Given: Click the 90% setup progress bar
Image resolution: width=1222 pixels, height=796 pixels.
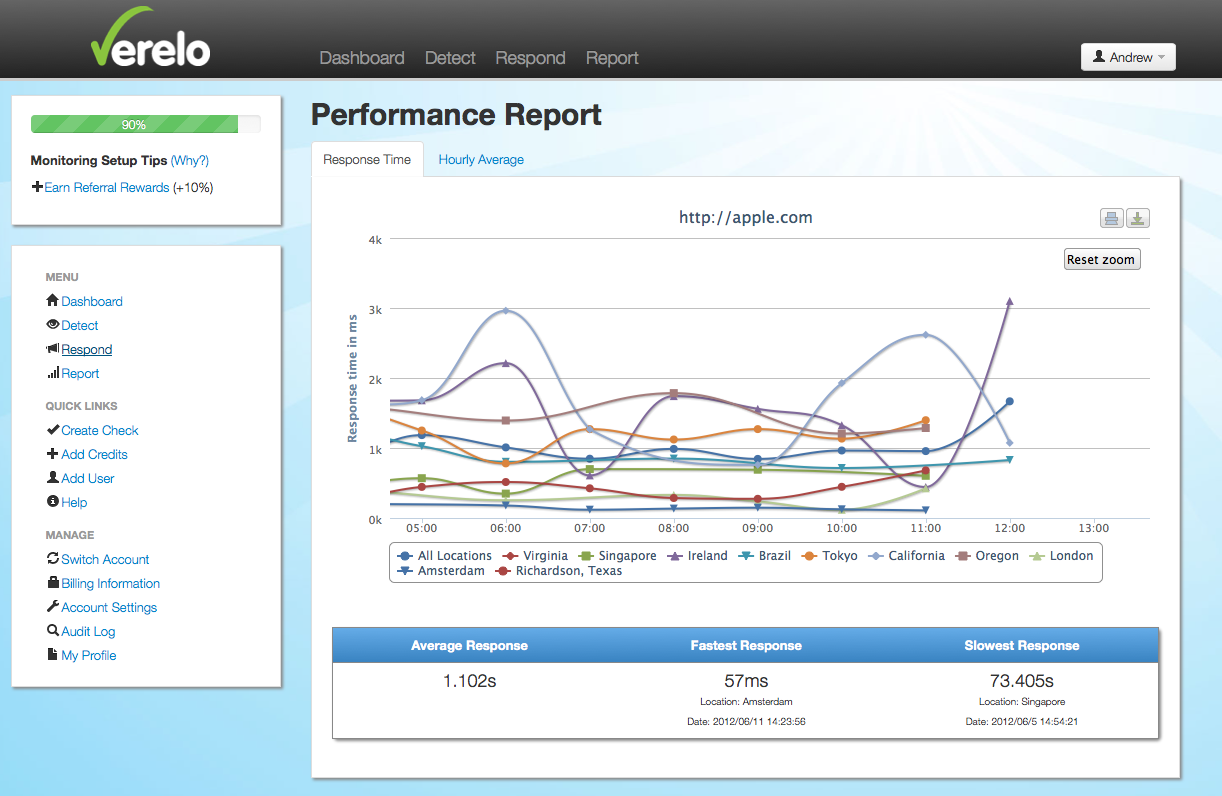Looking at the screenshot, I should [x=146, y=124].
